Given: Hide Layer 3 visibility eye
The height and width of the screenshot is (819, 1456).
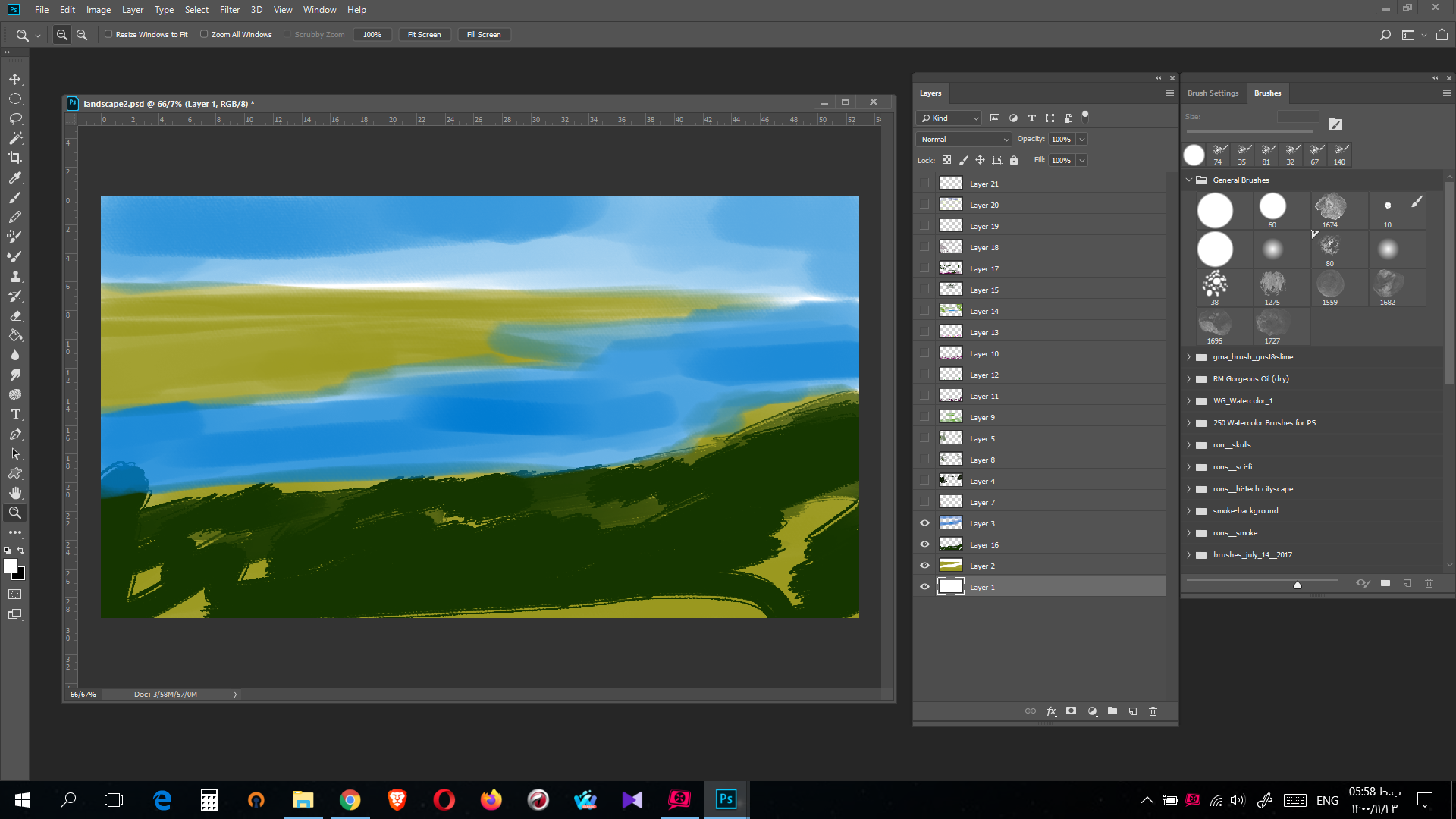Looking at the screenshot, I should coord(924,523).
